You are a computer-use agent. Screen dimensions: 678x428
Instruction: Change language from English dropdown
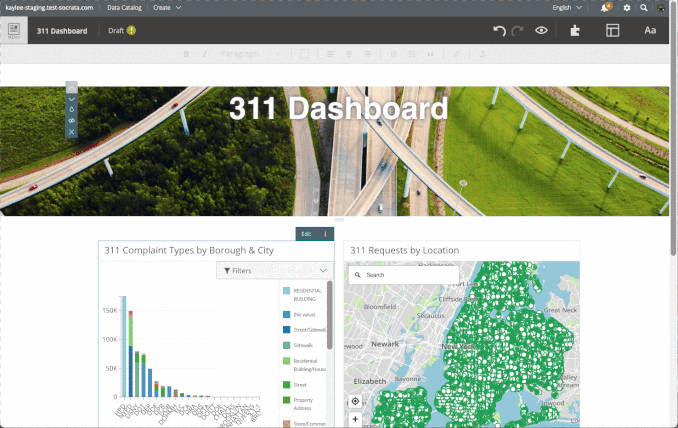567,8
